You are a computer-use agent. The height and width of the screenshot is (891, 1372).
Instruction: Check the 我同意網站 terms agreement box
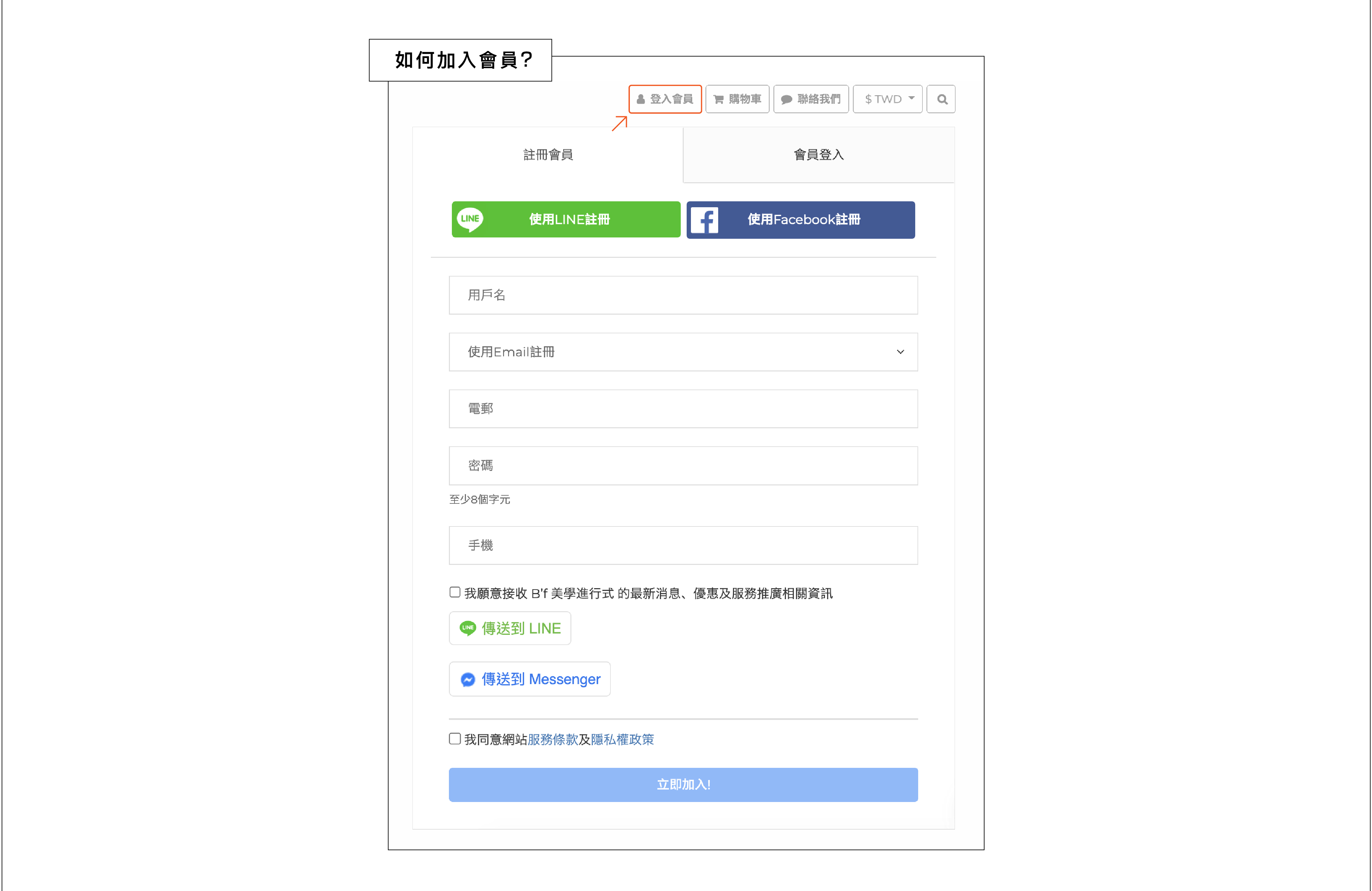pos(455,739)
